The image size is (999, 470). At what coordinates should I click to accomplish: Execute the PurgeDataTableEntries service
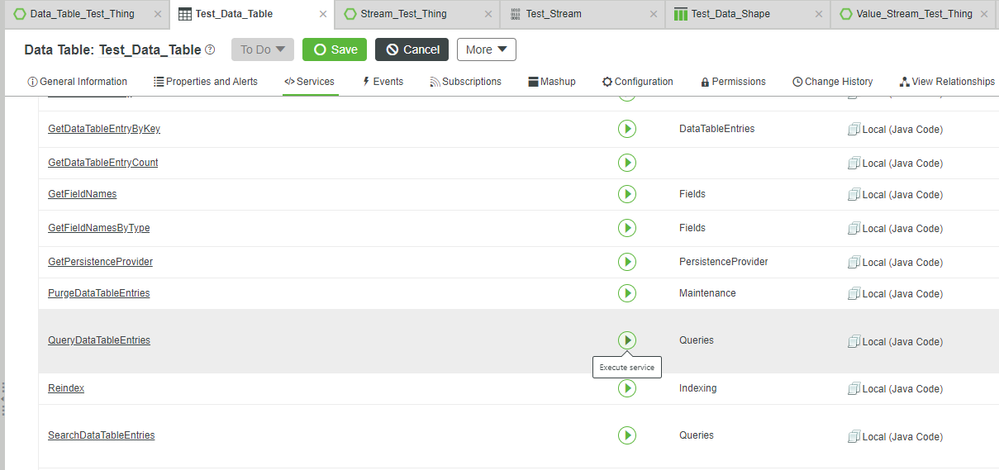point(627,293)
